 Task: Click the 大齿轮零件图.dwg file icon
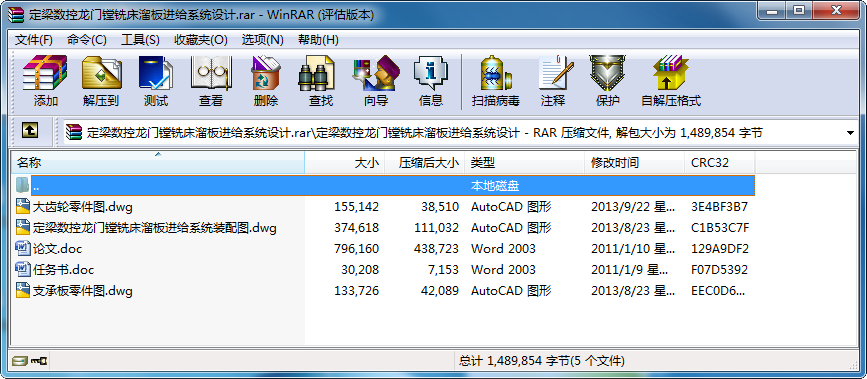click(x=22, y=206)
